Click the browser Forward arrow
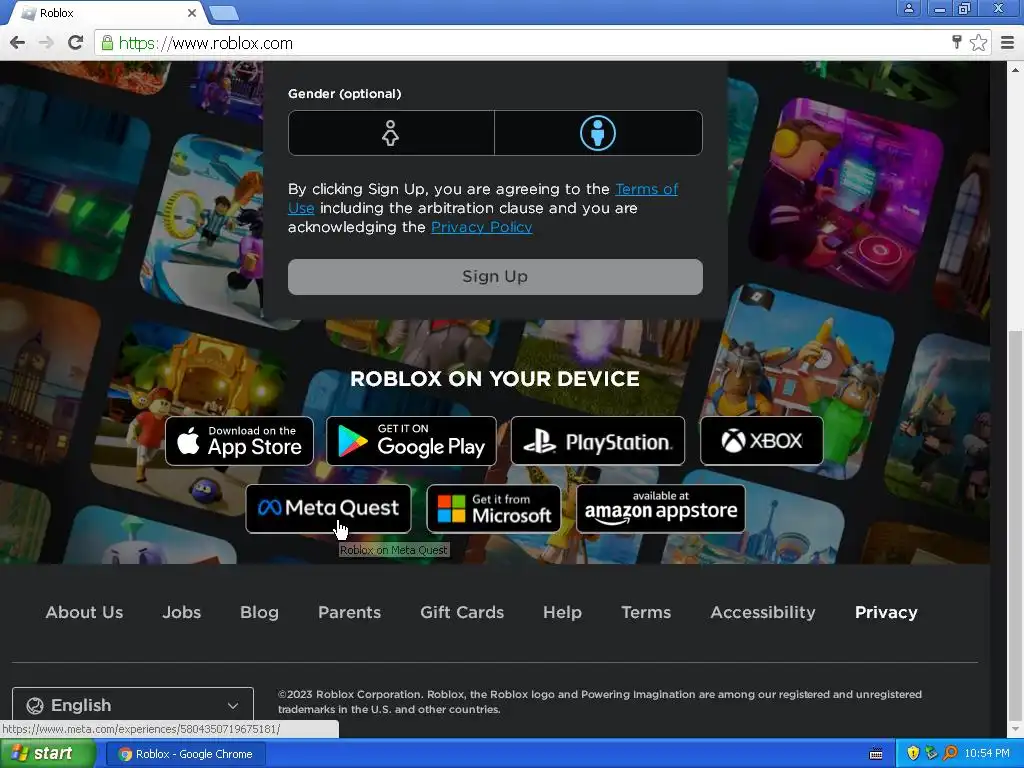Viewport: 1024px width, 768px height. [x=46, y=43]
